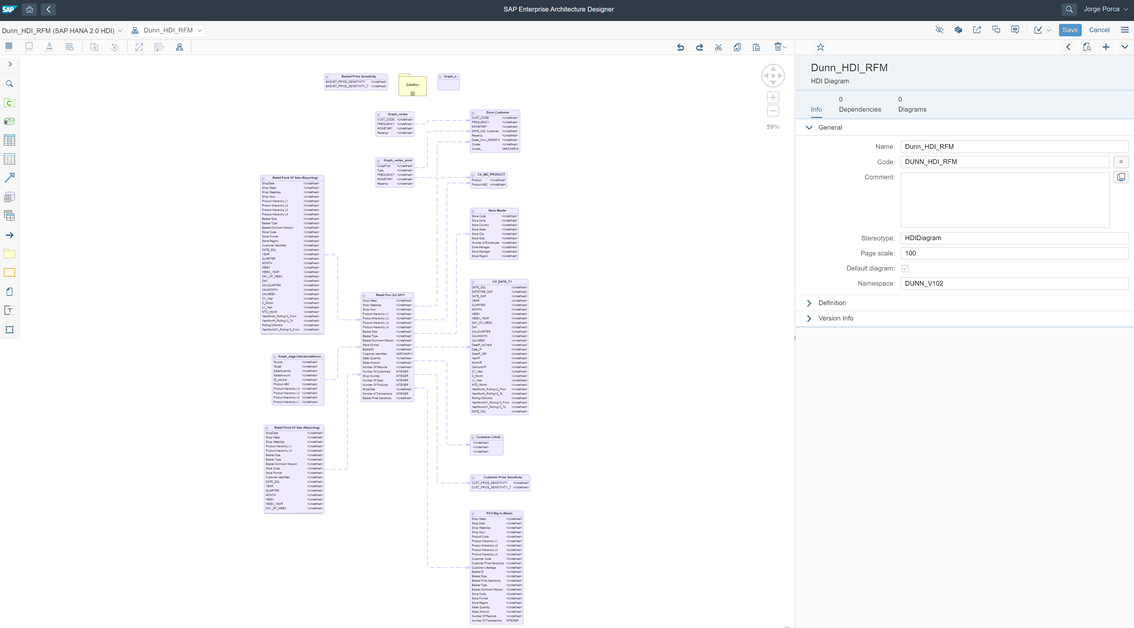Image resolution: width=1134 pixels, height=628 pixels.
Task: Toggle the Default diagram checkbox
Action: [x=905, y=267]
